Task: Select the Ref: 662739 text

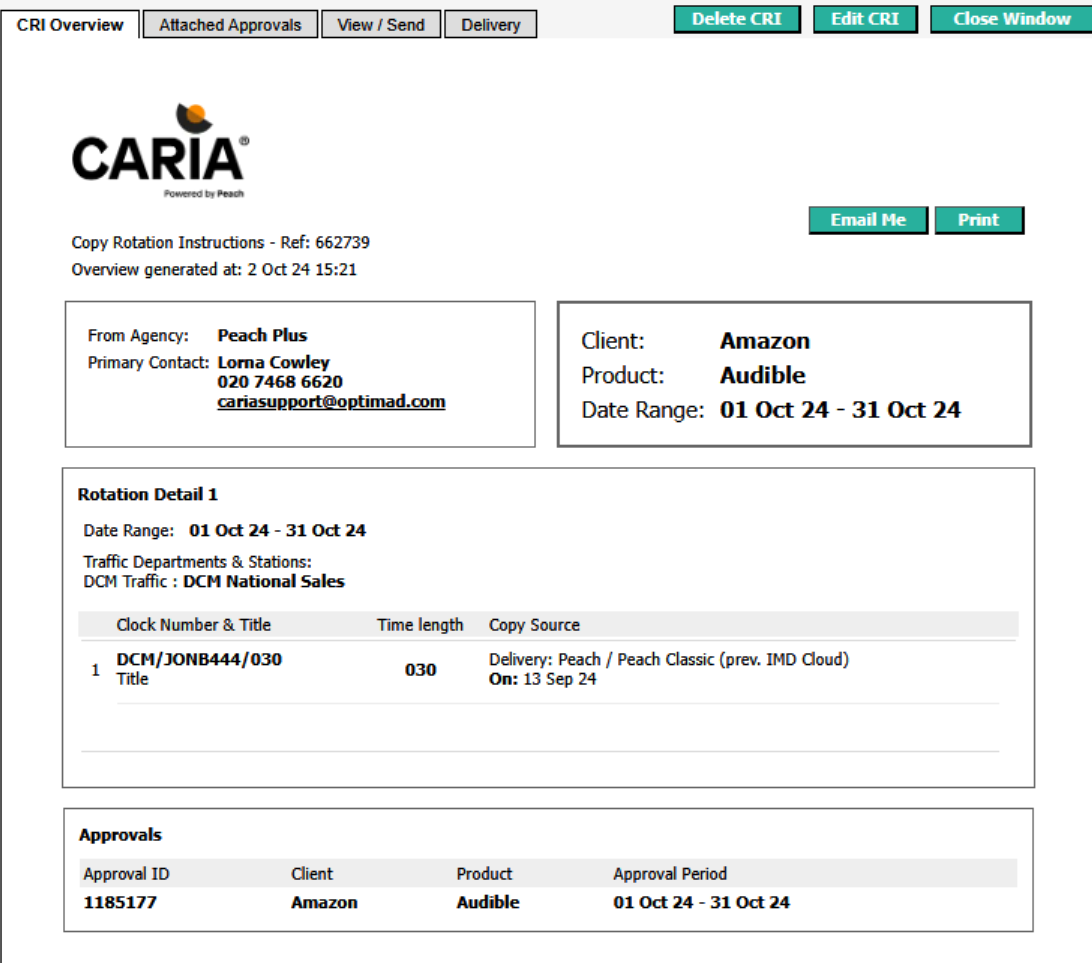Action: click(325, 242)
